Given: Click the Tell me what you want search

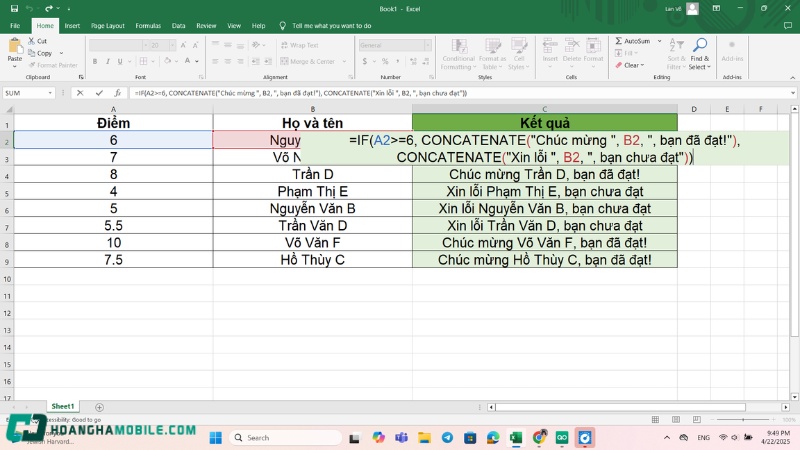Looking at the screenshot, I should (331, 26).
